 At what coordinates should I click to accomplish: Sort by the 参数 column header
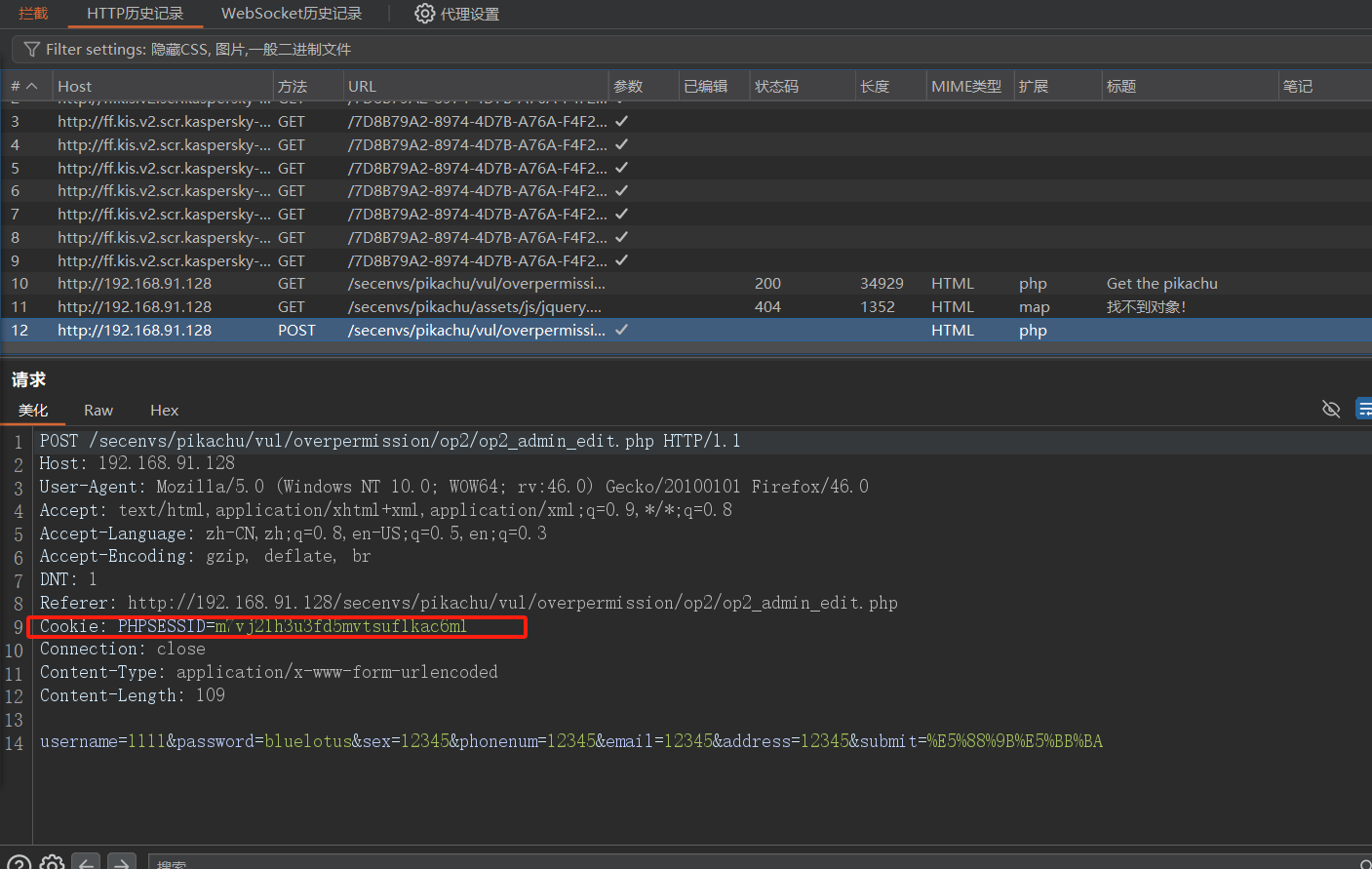point(644,86)
